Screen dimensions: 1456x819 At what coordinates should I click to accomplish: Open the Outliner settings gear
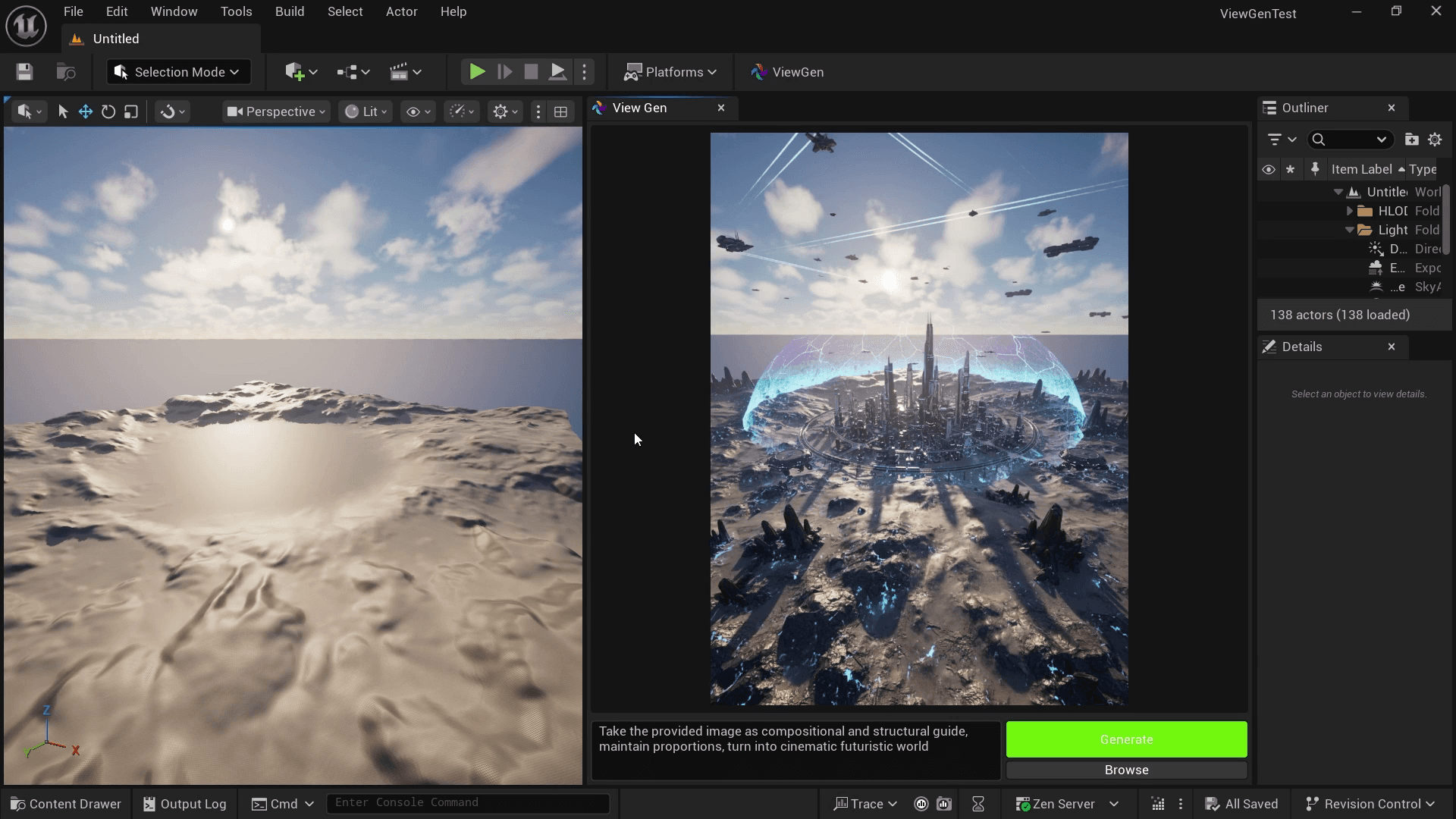coord(1435,140)
